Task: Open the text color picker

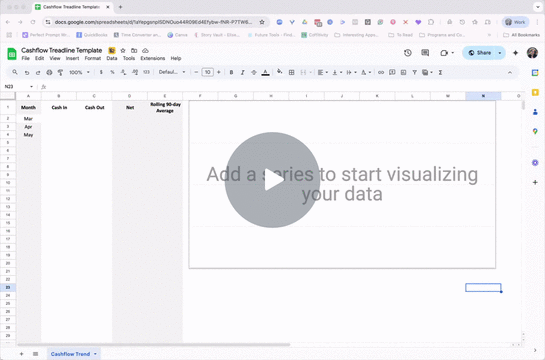Action: click(x=266, y=72)
